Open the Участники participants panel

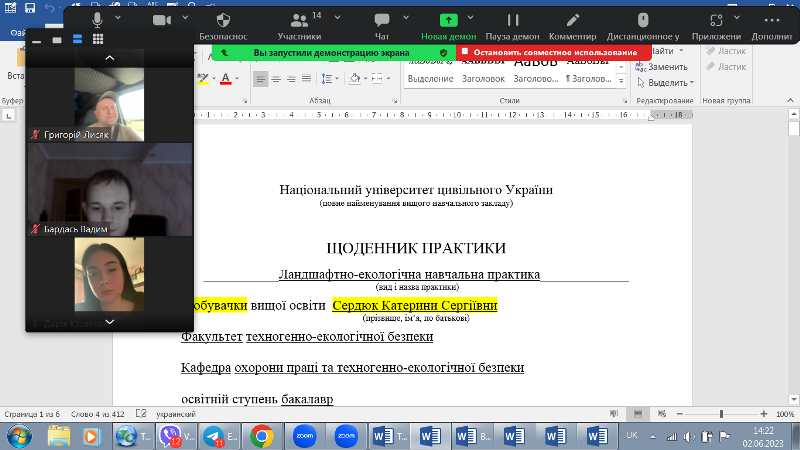coord(299,20)
